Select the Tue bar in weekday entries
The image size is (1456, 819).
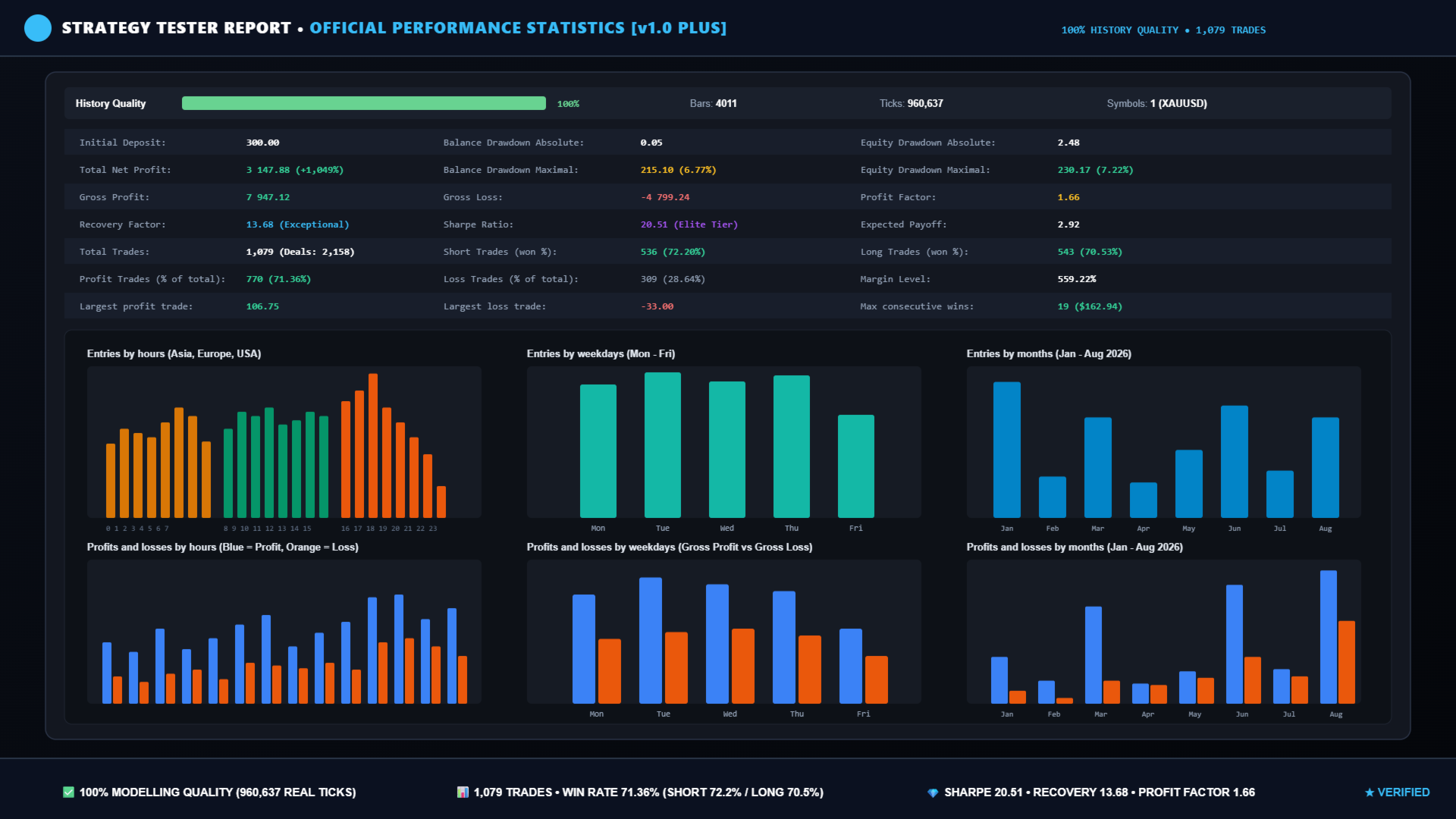(x=663, y=445)
